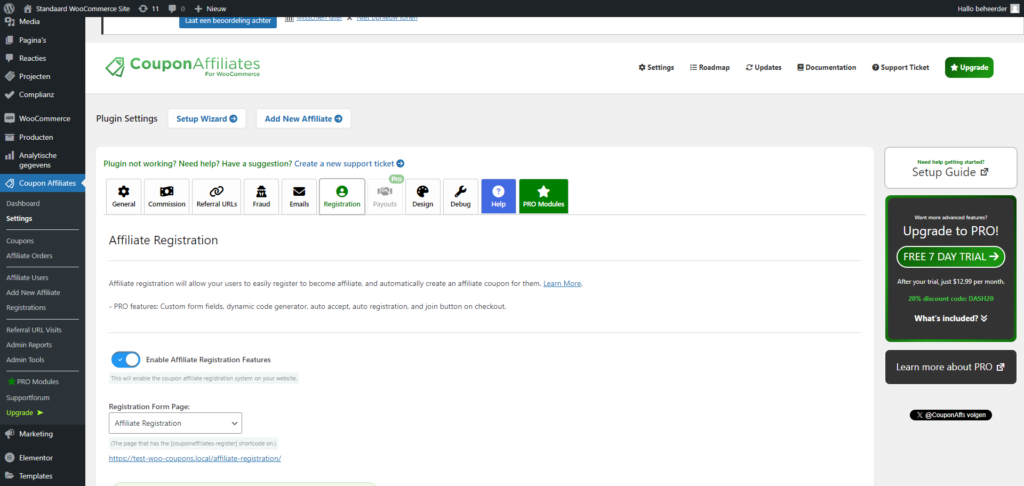Image resolution: width=1024 pixels, height=486 pixels.
Task: Select the Coupon Affiliates sidebar menu
Action: (x=42, y=183)
